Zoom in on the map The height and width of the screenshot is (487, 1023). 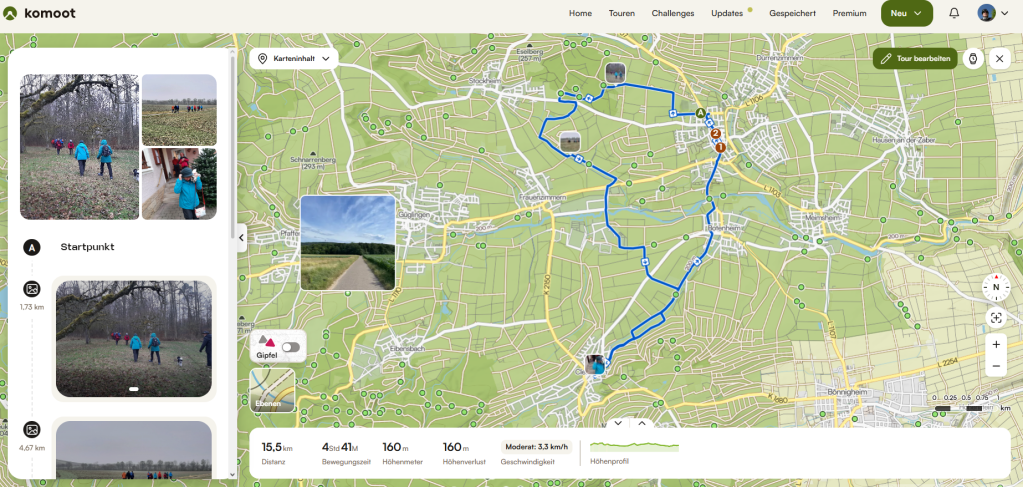point(996,344)
